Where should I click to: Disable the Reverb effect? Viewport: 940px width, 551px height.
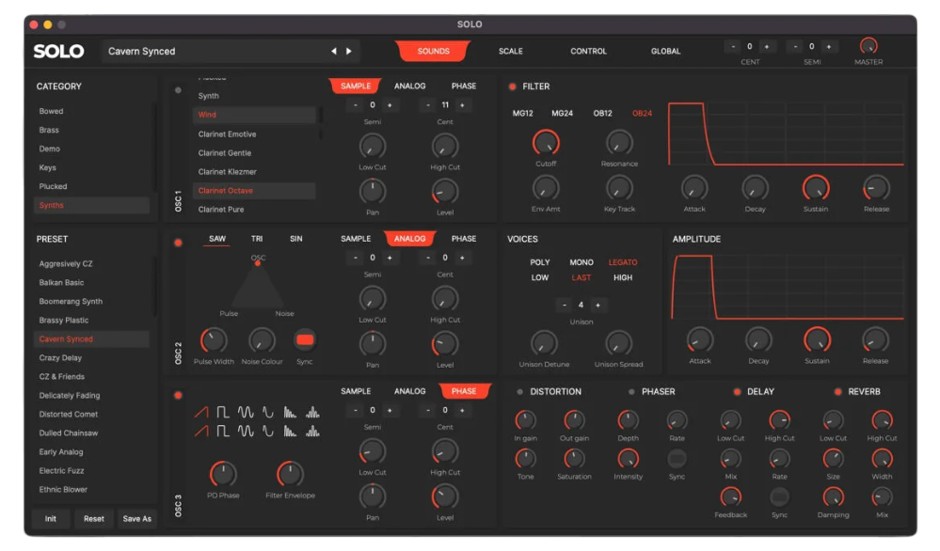click(x=837, y=392)
